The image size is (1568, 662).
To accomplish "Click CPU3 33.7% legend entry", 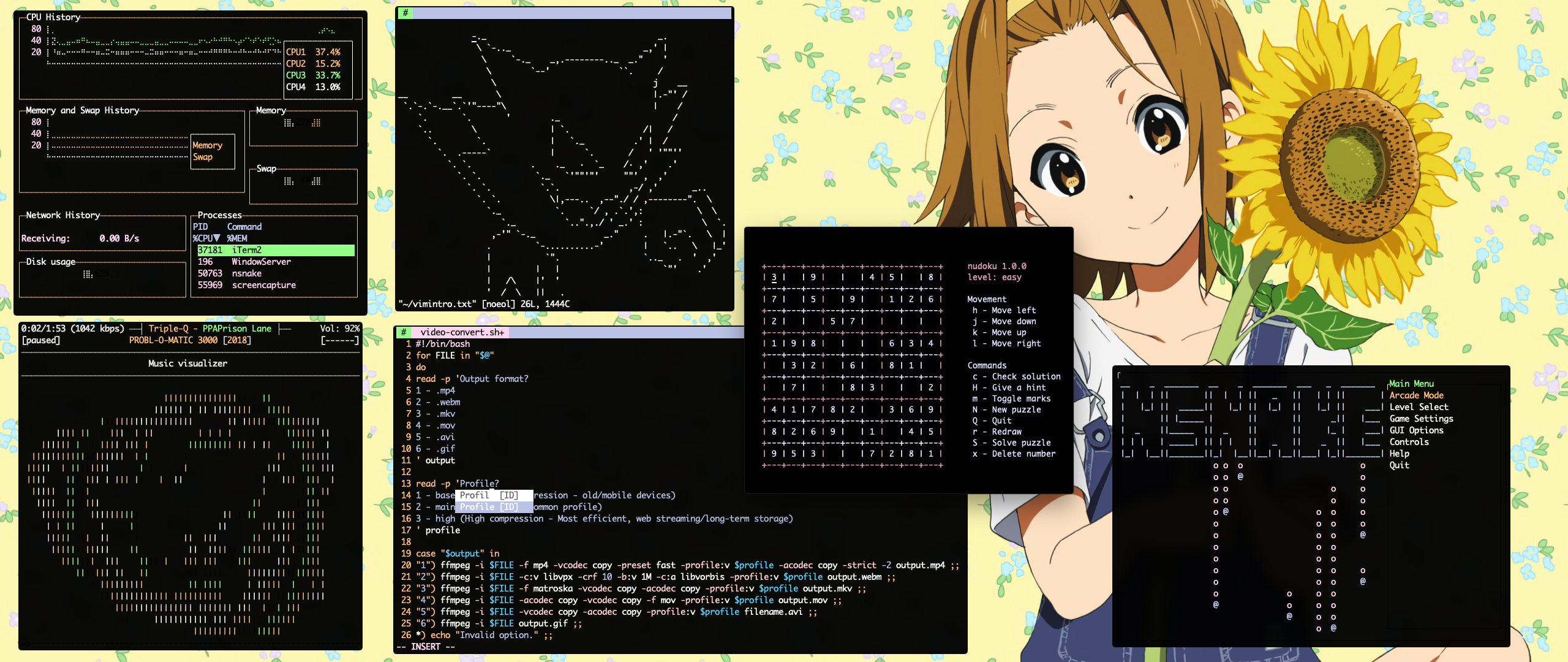I will click(313, 75).
